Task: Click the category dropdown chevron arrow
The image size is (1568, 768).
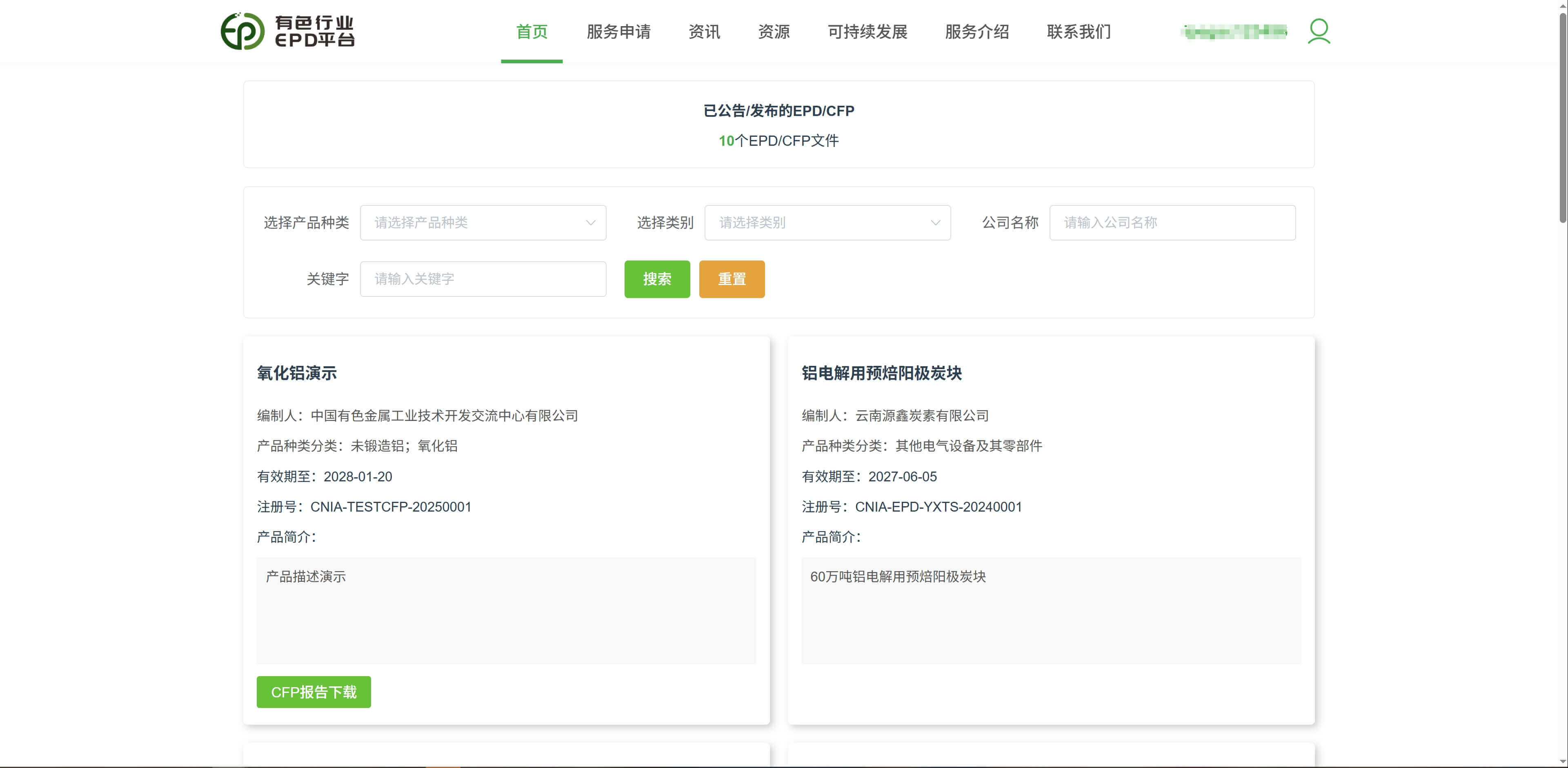Action: click(x=935, y=223)
